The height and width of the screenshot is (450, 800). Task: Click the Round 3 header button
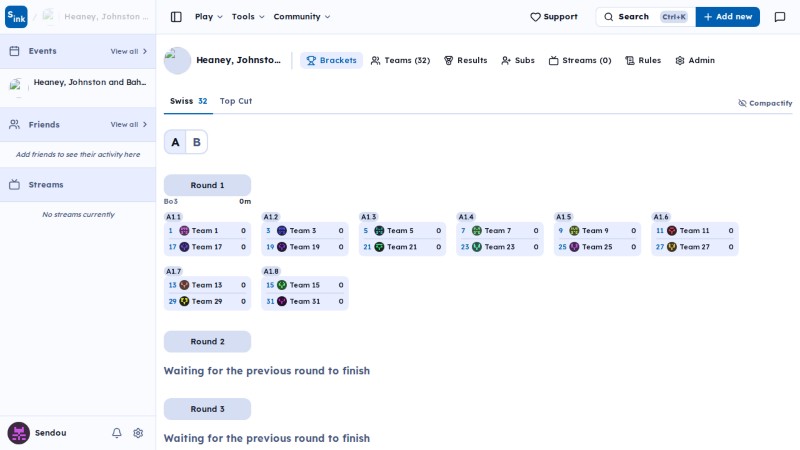point(207,409)
